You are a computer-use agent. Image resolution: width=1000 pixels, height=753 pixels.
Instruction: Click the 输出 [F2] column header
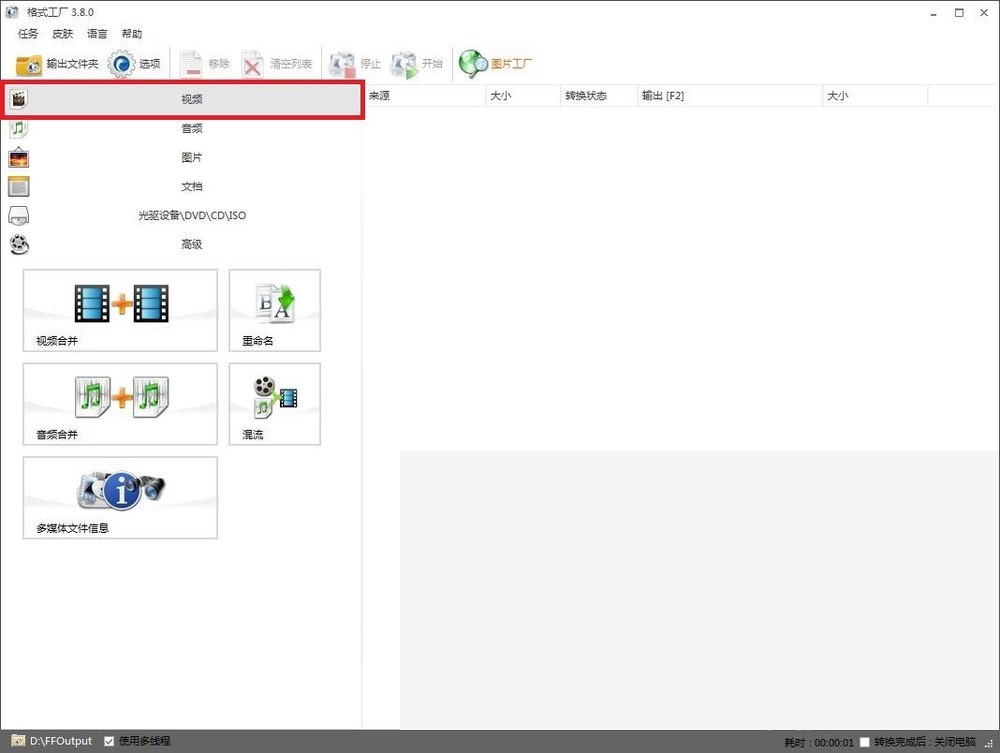tap(730, 96)
